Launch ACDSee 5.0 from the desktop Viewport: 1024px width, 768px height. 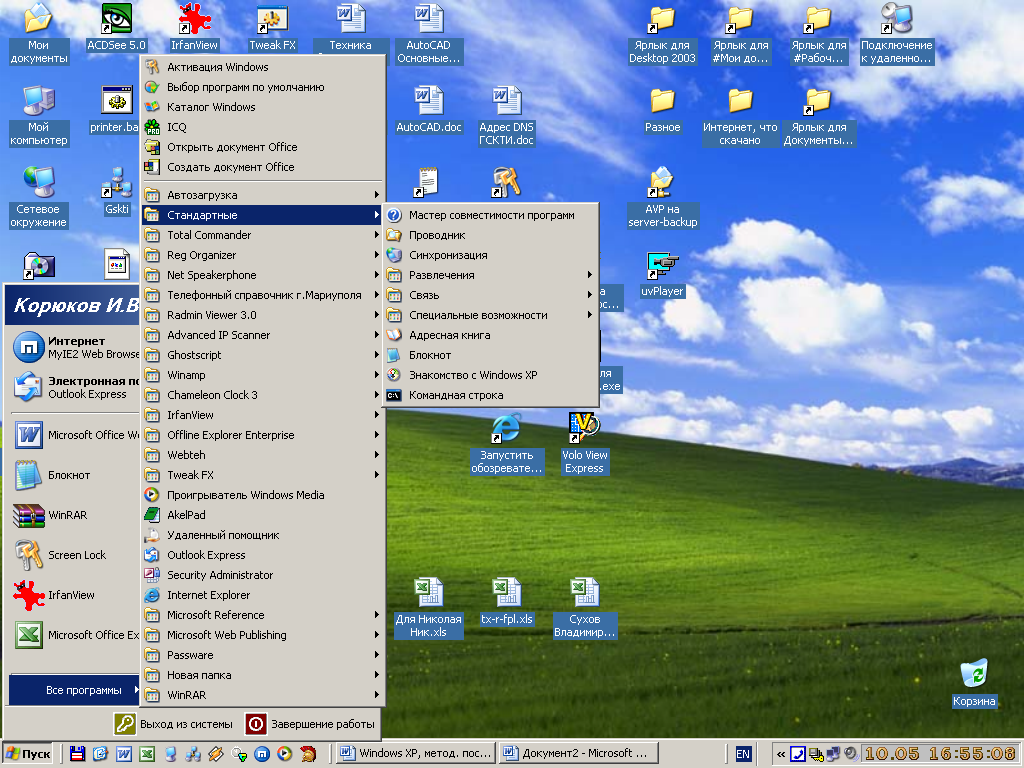coord(116,27)
